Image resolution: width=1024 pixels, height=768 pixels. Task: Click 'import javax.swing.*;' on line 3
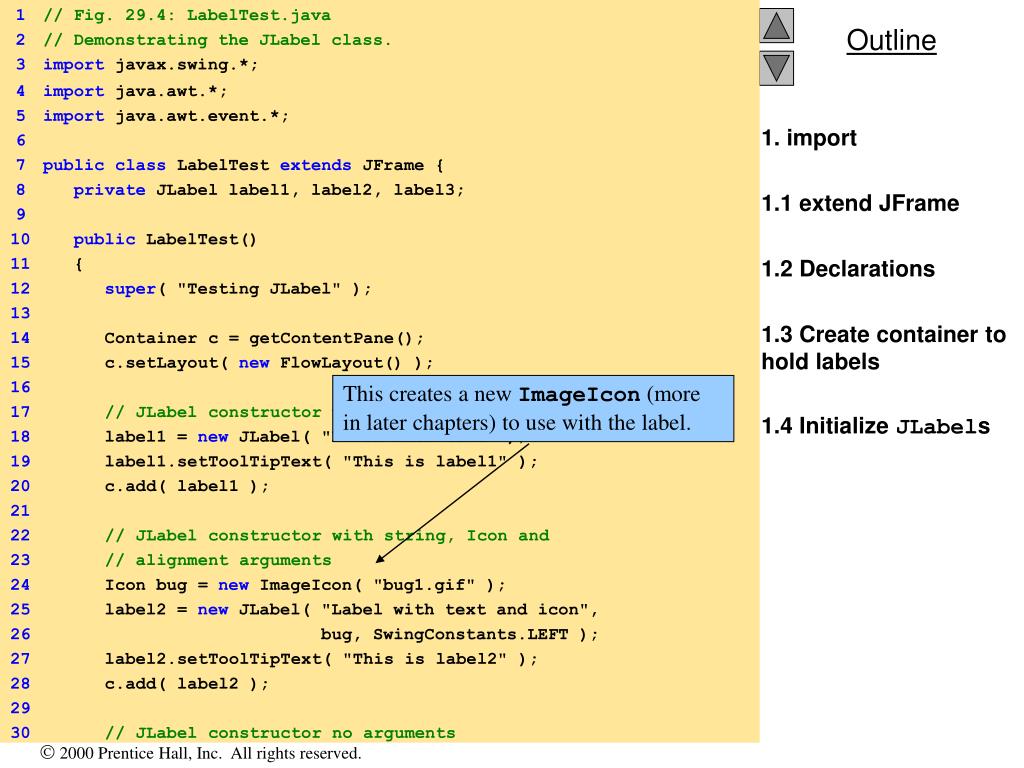click(157, 65)
